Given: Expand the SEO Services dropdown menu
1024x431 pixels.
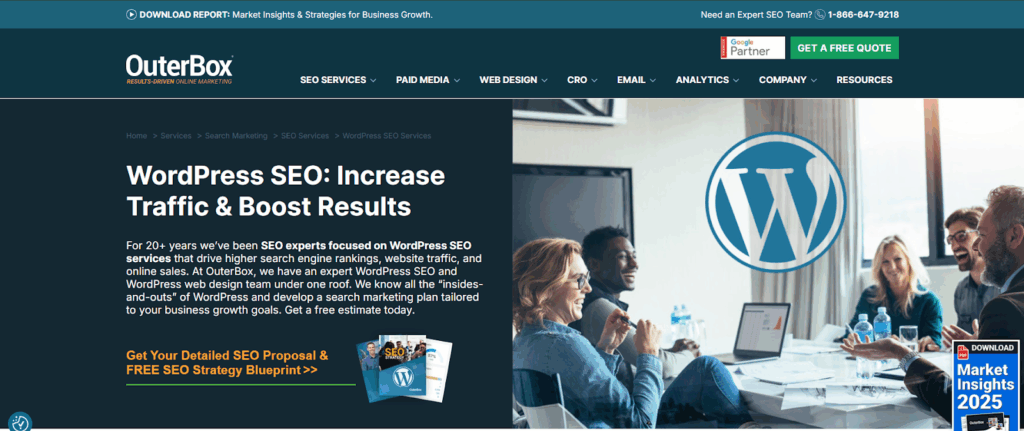Looking at the screenshot, I should click(338, 80).
